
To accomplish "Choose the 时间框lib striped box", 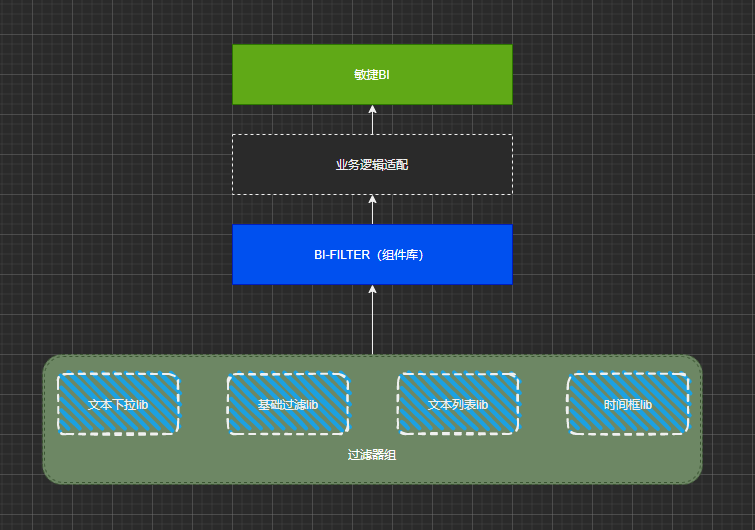I will (x=628, y=404).
